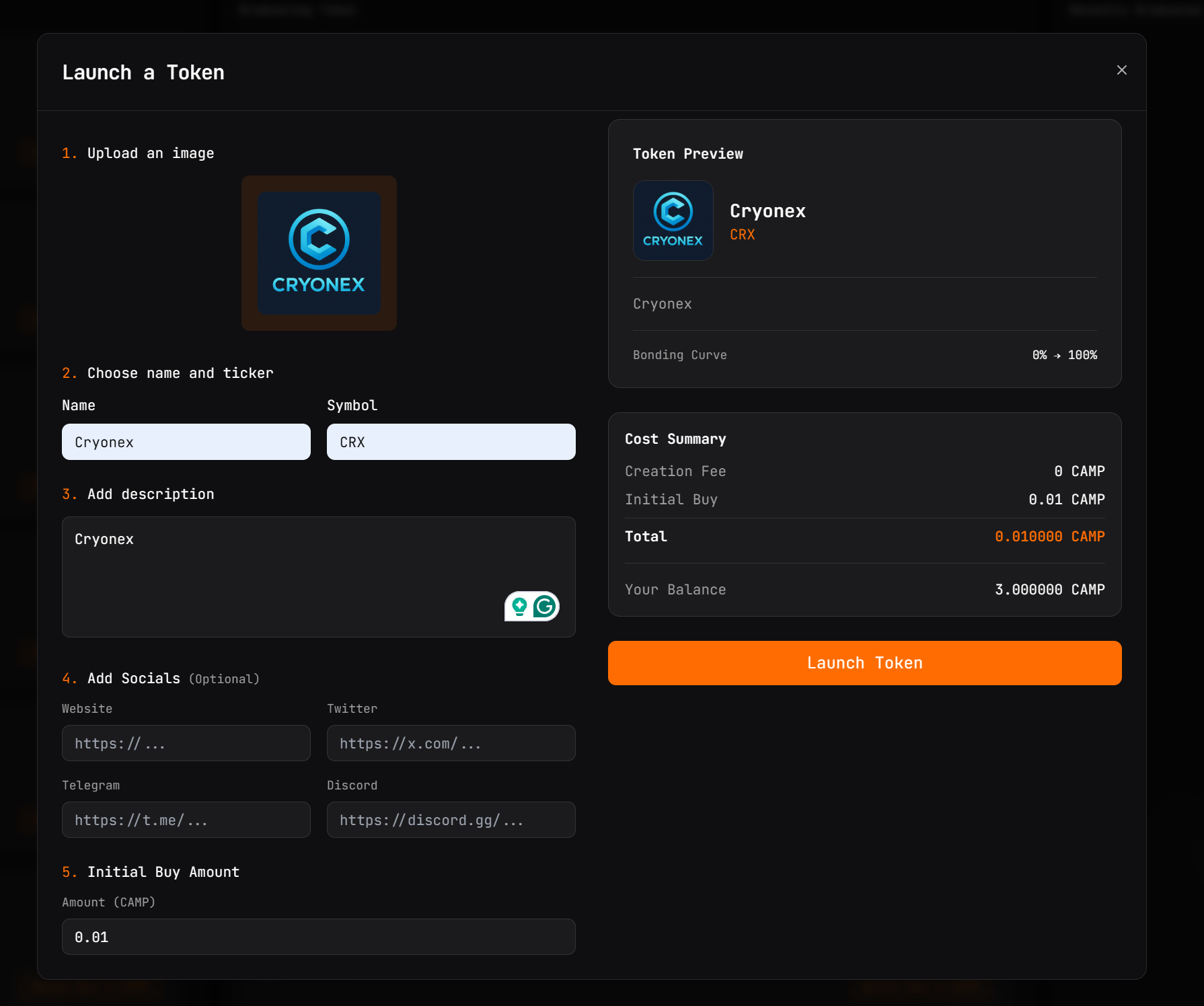Viewport: 1204px width, 1006px height.
Task: Click the Cryonex icon in Token Preview
Action: (x=673, y=221)
